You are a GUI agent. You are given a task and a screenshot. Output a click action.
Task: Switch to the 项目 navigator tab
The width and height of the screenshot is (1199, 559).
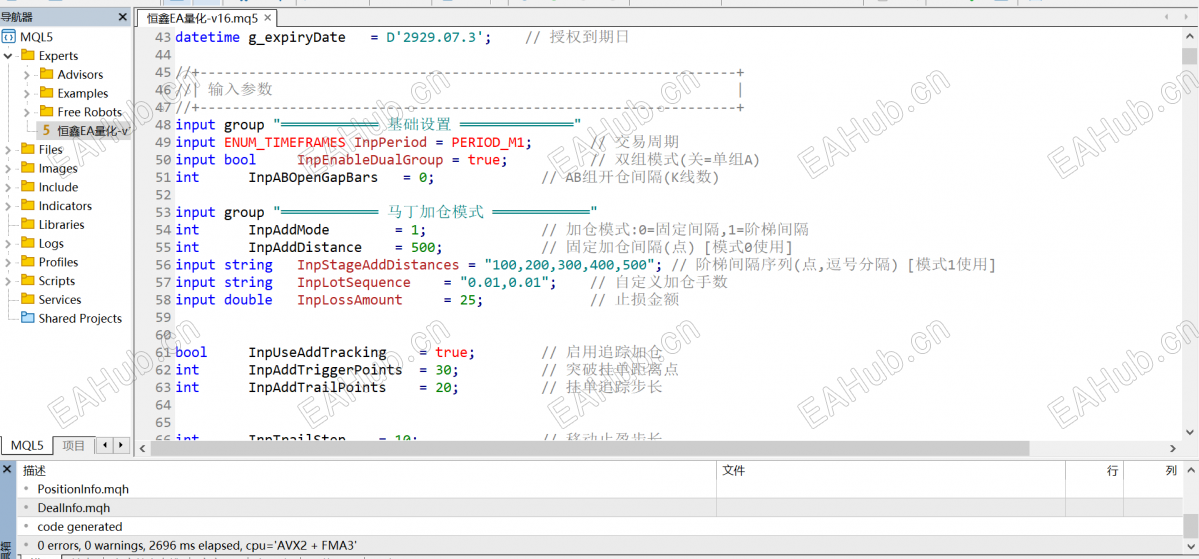pos(74,445)
